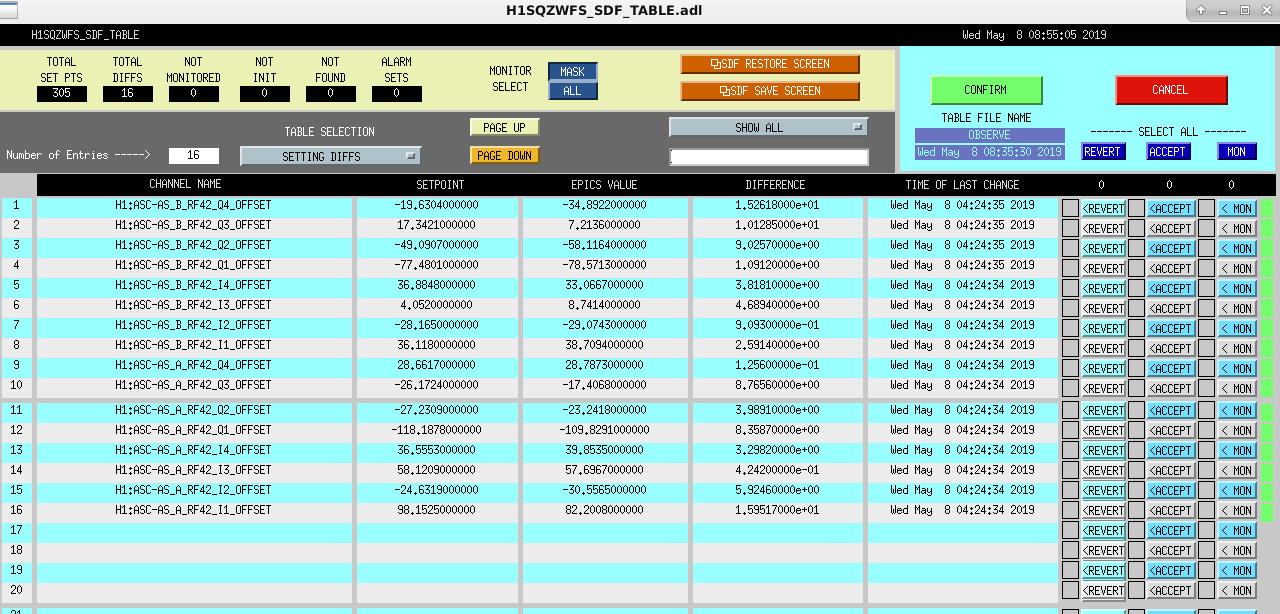1280x614 pixels.
Task: Click the red CANCEL button
Action: [x=1170, y=90]
